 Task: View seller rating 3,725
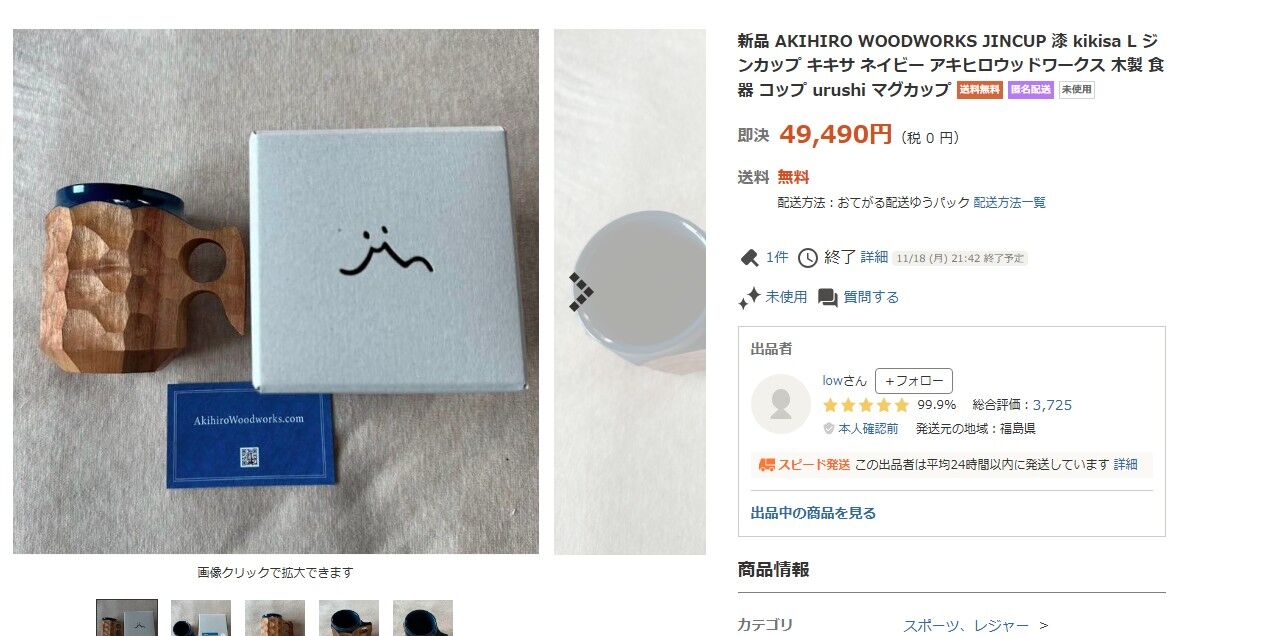[x=1052, y=405]
